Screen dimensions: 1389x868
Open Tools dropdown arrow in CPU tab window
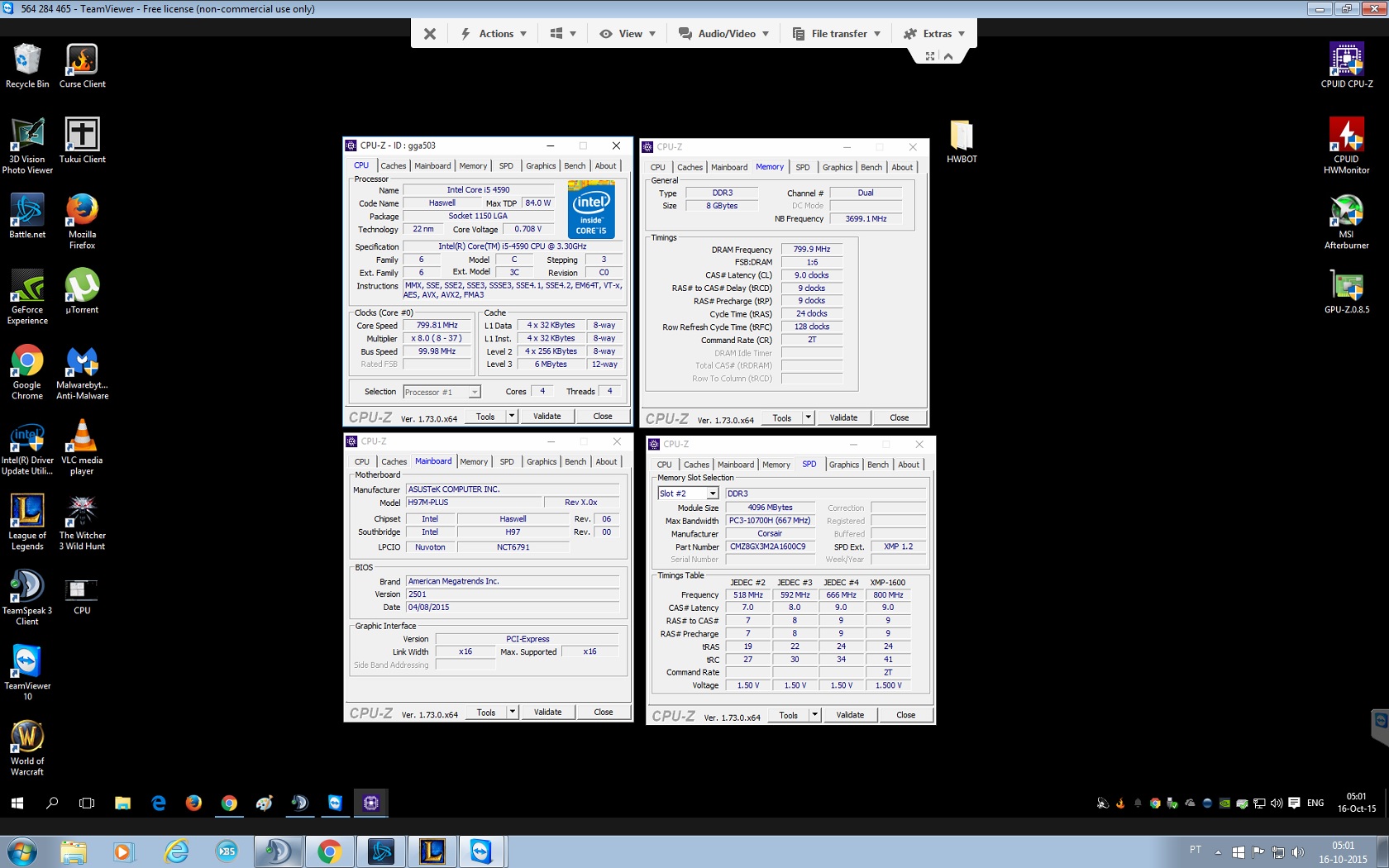512,417
